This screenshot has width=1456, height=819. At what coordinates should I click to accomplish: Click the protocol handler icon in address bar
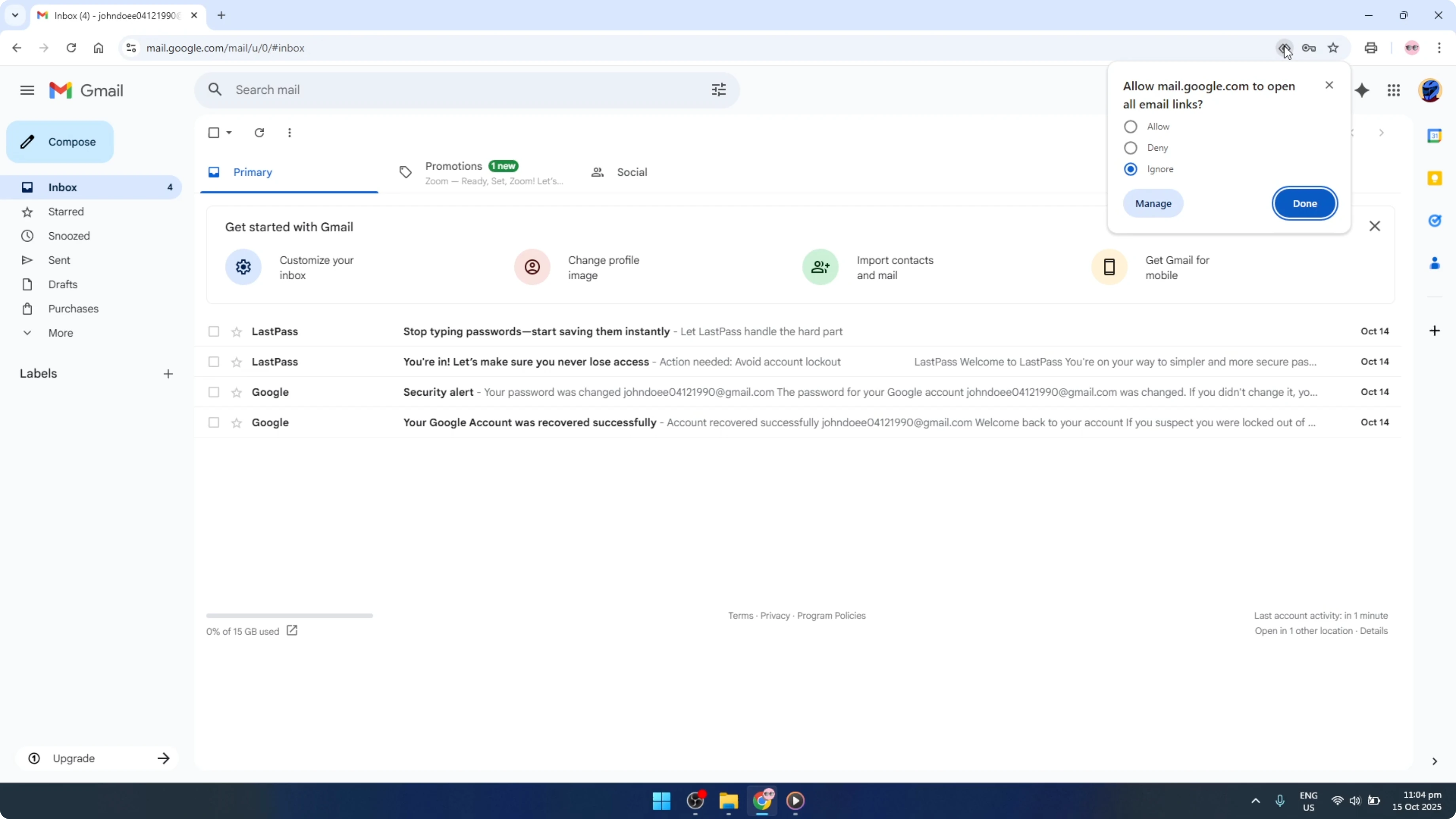1284,48
